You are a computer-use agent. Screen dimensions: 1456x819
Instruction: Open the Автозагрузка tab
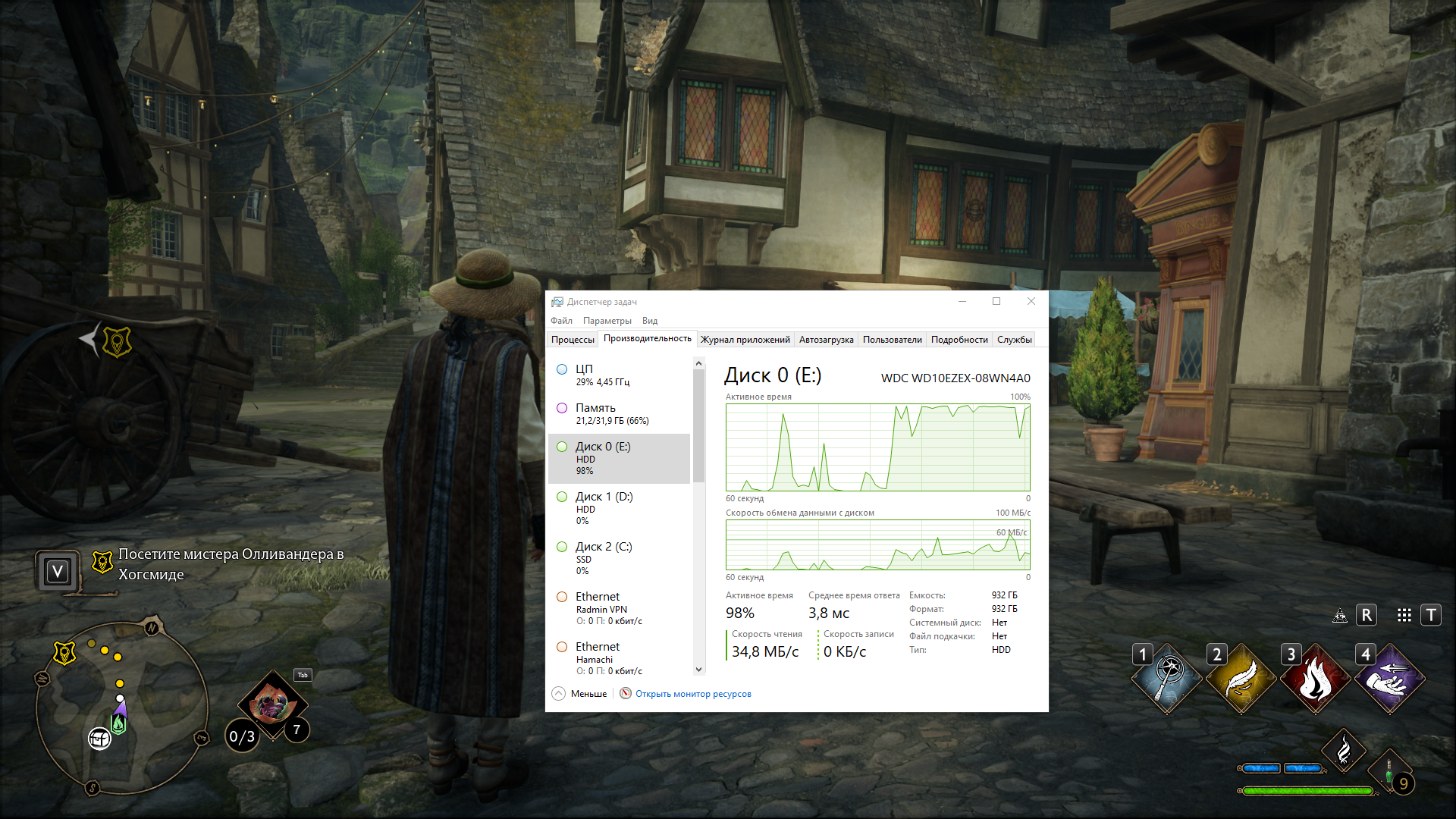pyautogui.click(x=826, y=340)
